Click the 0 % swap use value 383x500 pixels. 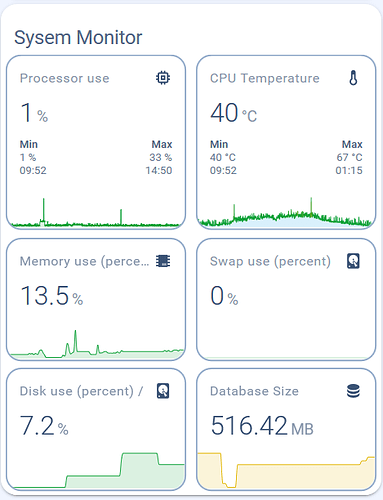[x=224, y=296]
